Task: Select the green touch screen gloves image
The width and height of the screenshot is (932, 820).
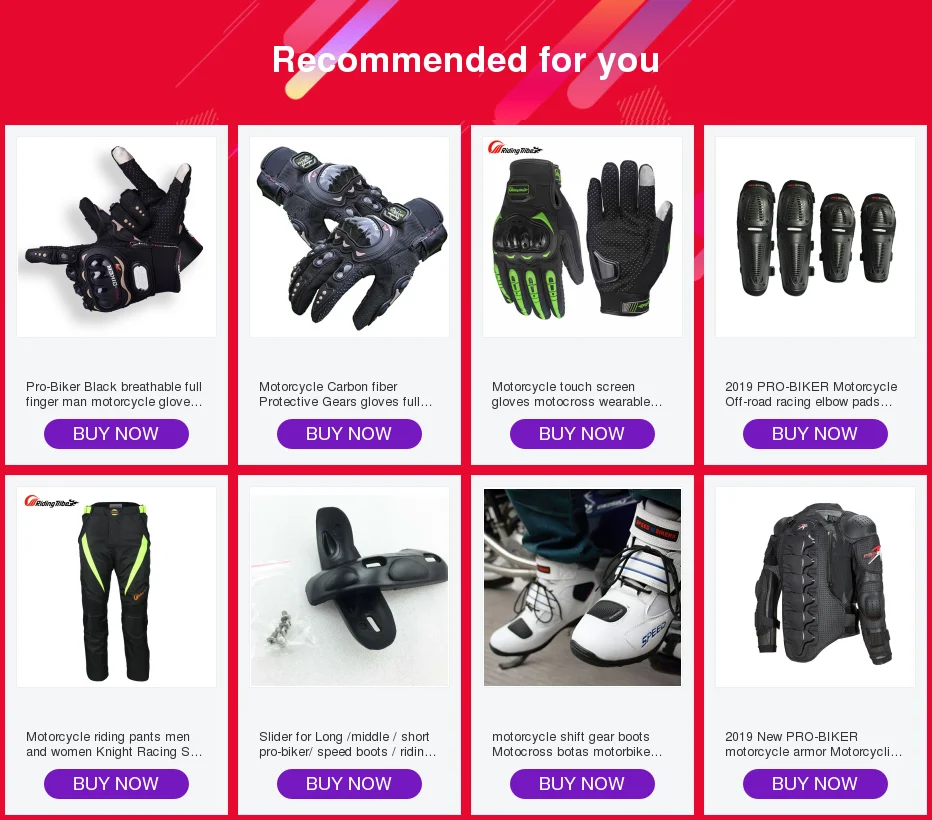Action: [x=582, y=237]
